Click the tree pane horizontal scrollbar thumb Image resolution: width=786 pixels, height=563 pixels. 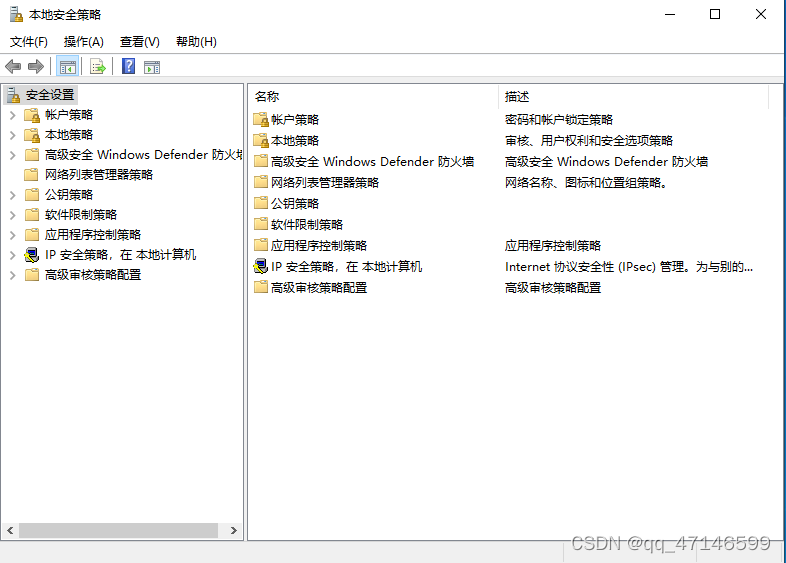point(118,530)
